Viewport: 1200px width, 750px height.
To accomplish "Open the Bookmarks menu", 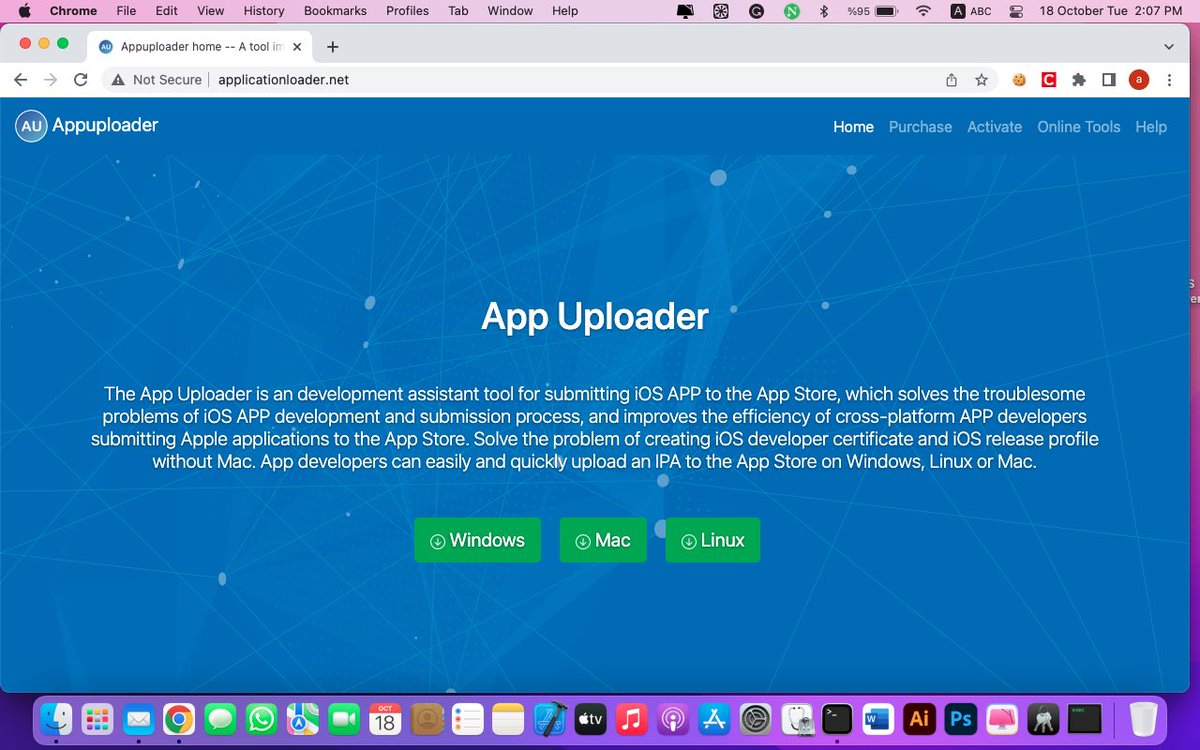I will (x=335, y=11).
